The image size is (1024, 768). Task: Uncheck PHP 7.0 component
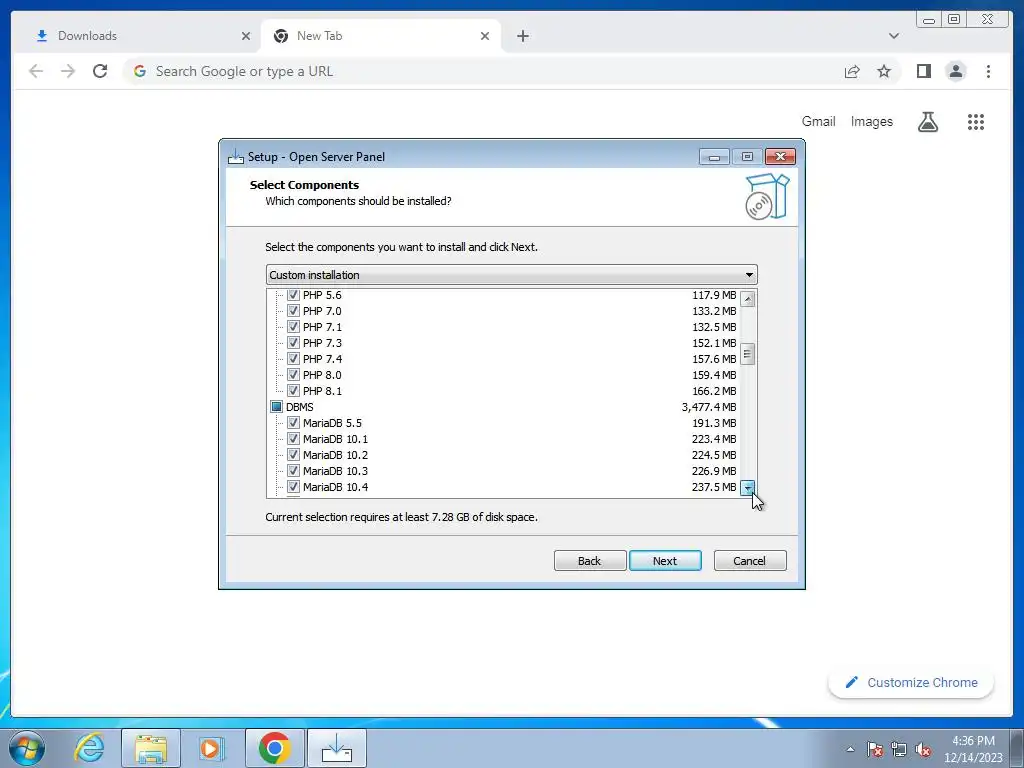pyautogui.click(x=293, y=311)
